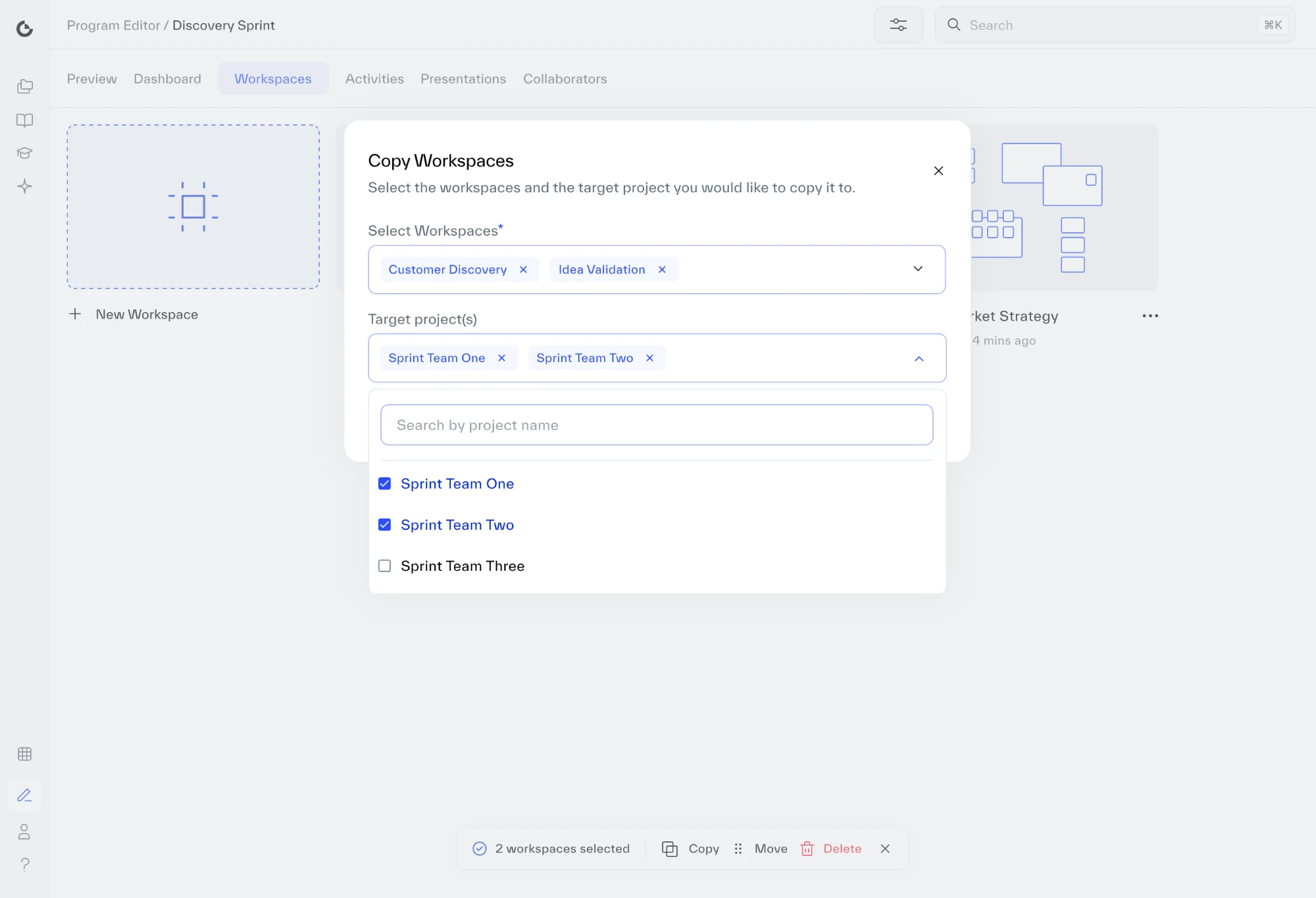This screenshot has width=1316, height=898.
Task: Click the app logo icon in the sidebar
Action: coord(24,28)
